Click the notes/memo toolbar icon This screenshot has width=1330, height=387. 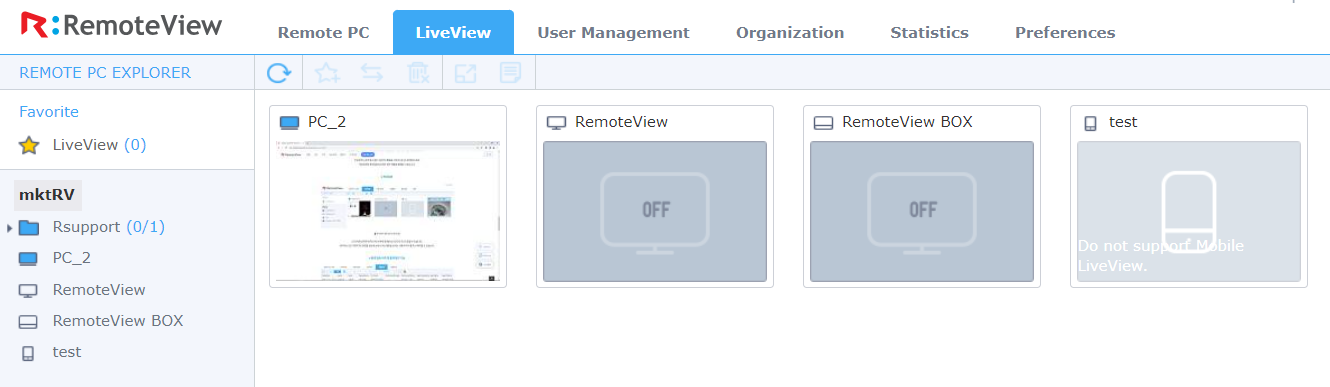(x=511, y=72)
